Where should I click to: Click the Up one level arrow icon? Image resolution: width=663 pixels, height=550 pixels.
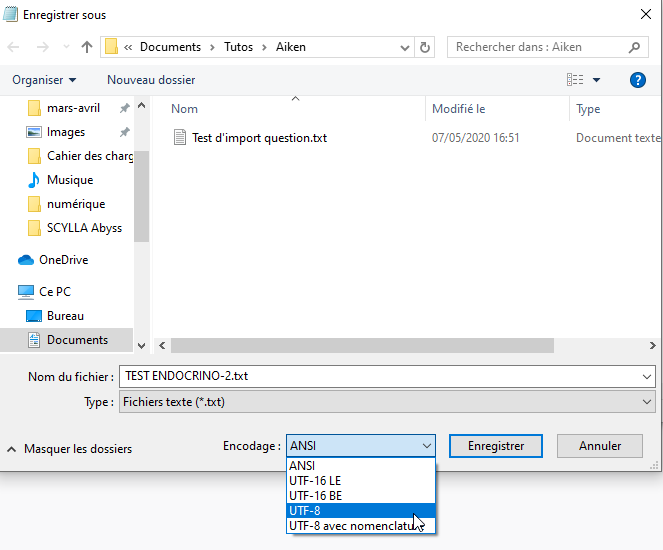click(x=87, y=47)
